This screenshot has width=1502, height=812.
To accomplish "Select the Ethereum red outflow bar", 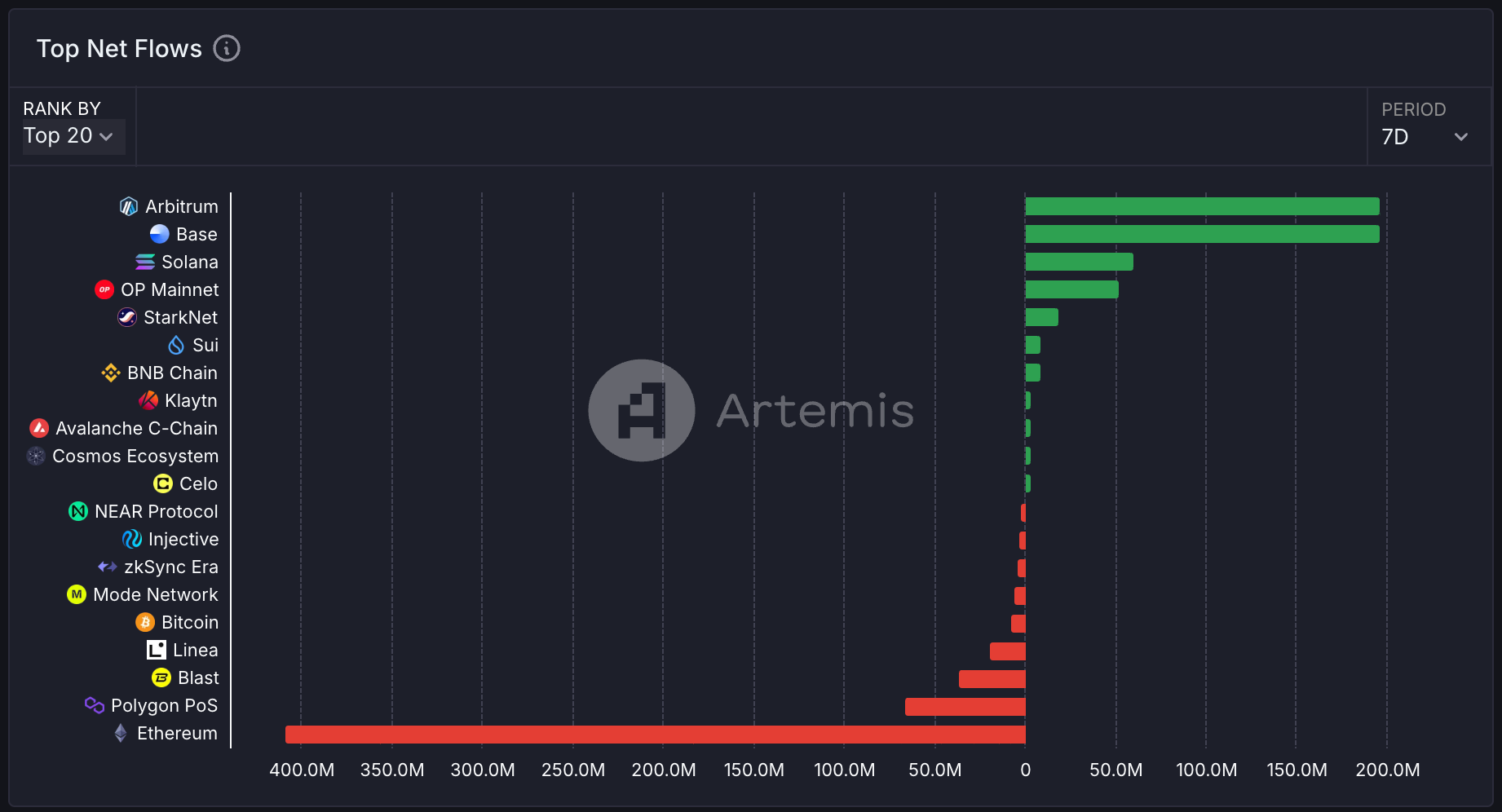I will tap(656, 735).
